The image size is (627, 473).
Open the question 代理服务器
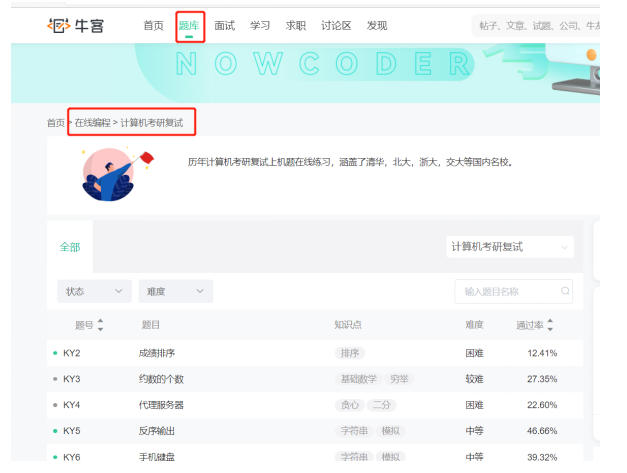point(161,405)
